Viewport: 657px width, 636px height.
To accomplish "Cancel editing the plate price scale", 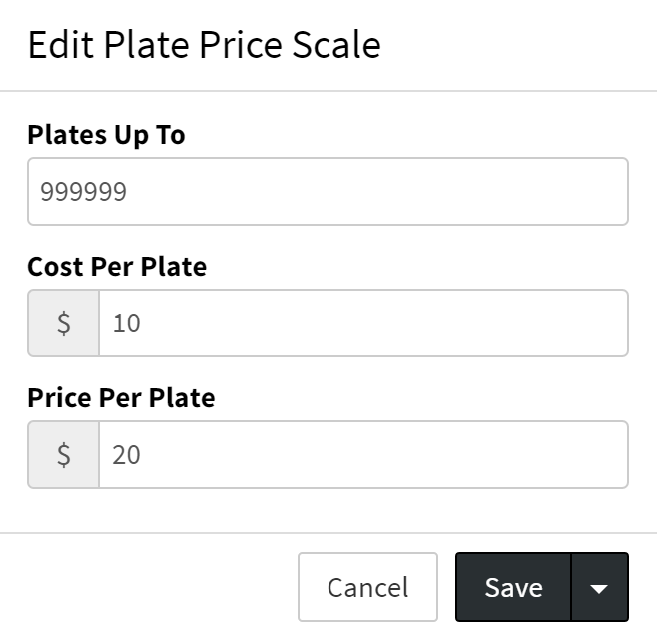I will tap(367, 588).
